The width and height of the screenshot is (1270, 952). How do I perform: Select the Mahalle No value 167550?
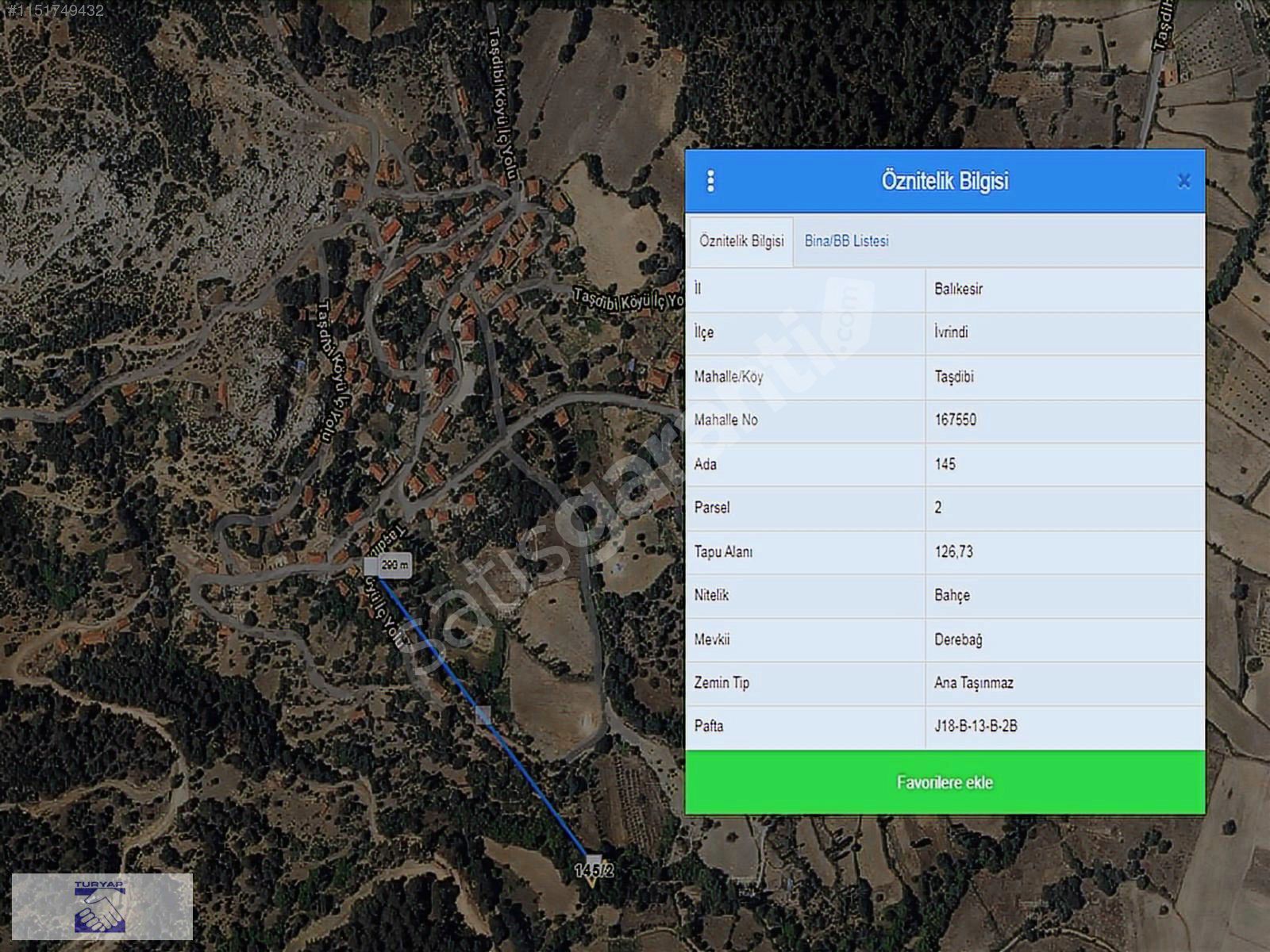point(955,420)
